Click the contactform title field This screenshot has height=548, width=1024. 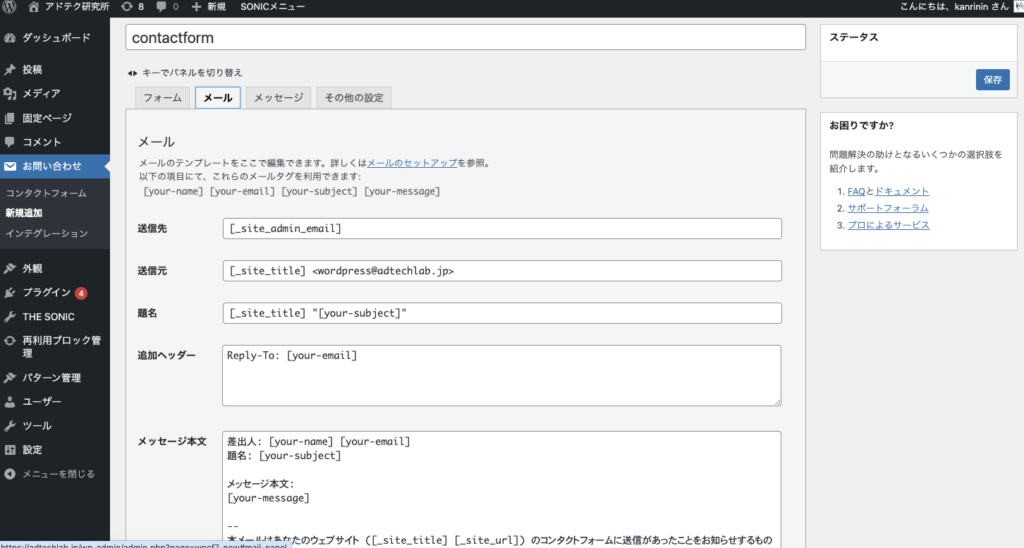tap(465, 38)
